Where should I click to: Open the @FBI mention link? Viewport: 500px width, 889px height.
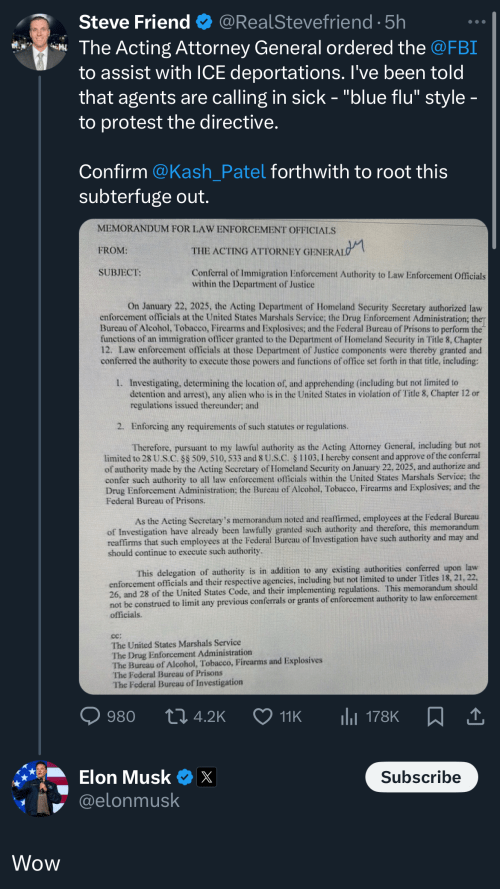454,48
